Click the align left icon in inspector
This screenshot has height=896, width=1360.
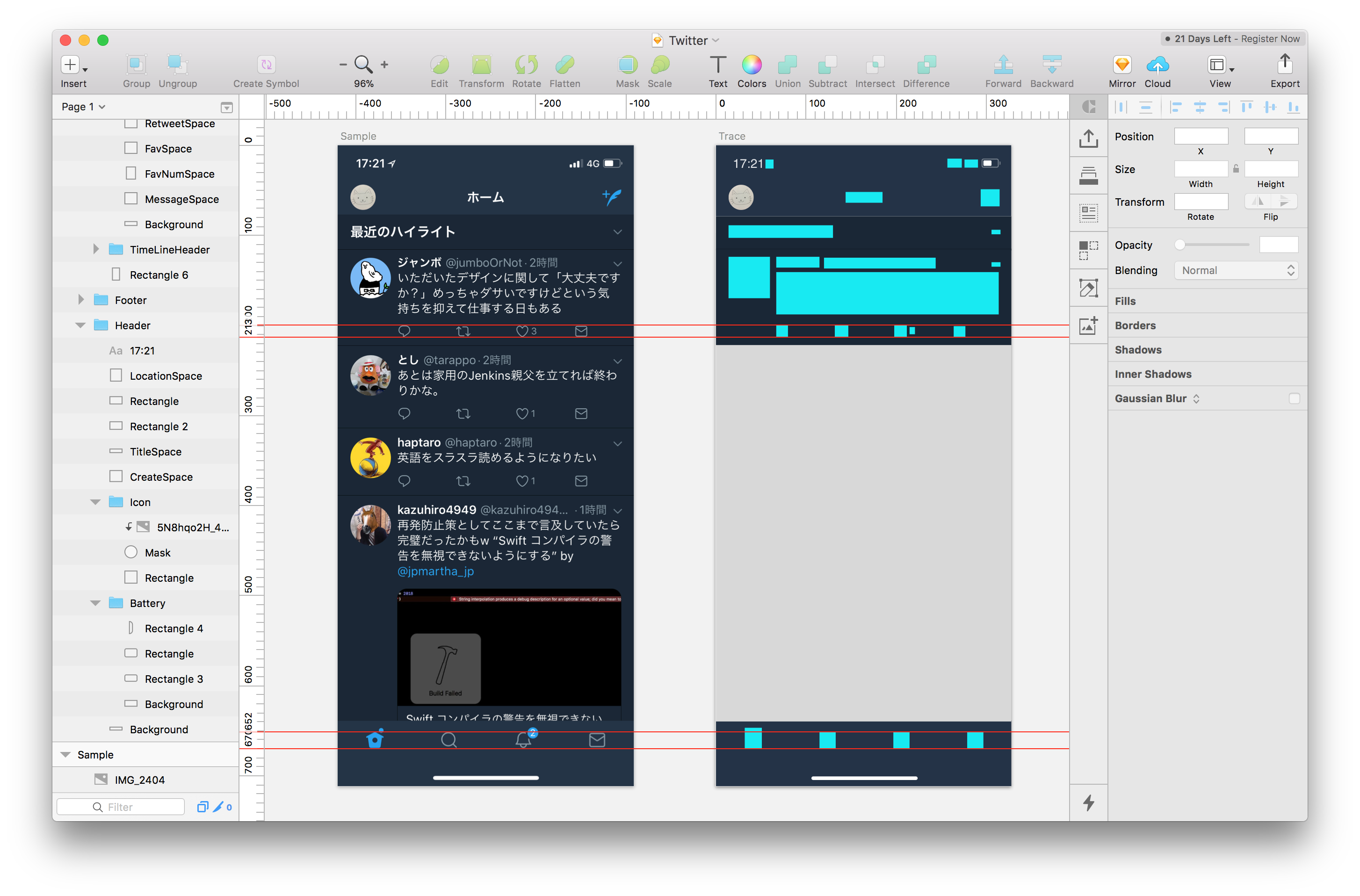pyautogui.click(x=1175, y=107)
